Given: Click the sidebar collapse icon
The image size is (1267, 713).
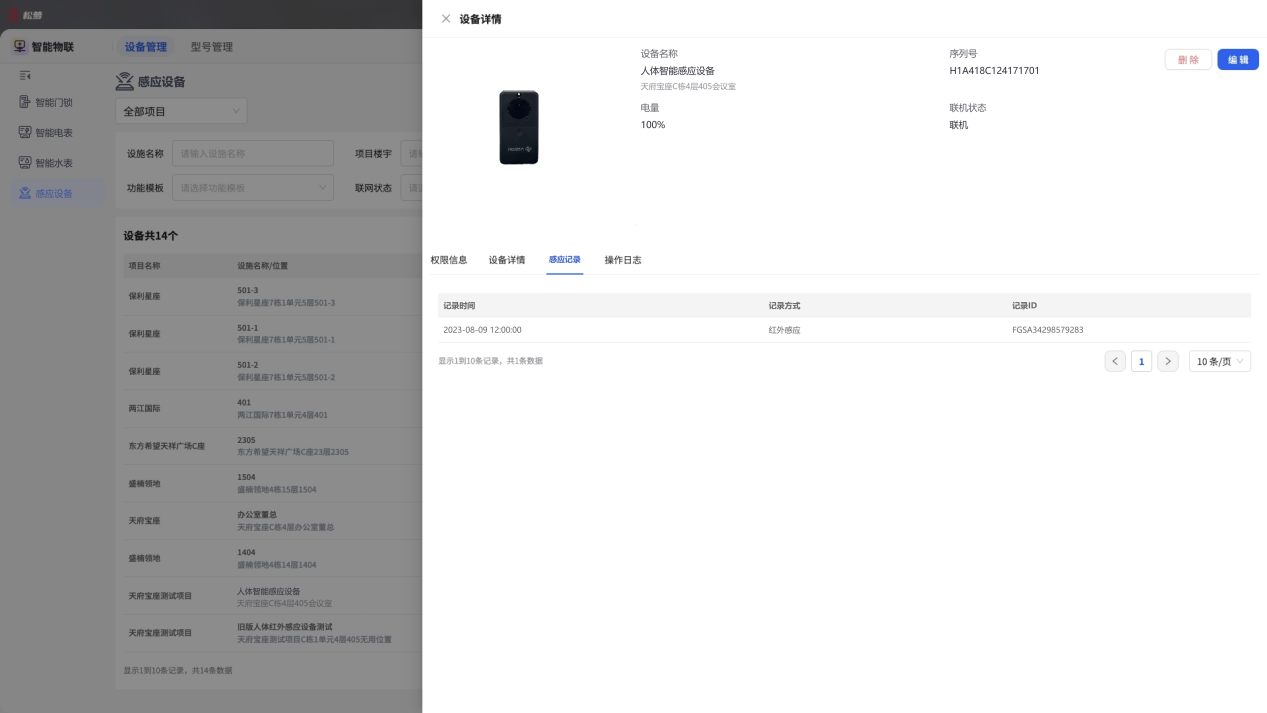Looking at the screenshot, I should [25, 75].
